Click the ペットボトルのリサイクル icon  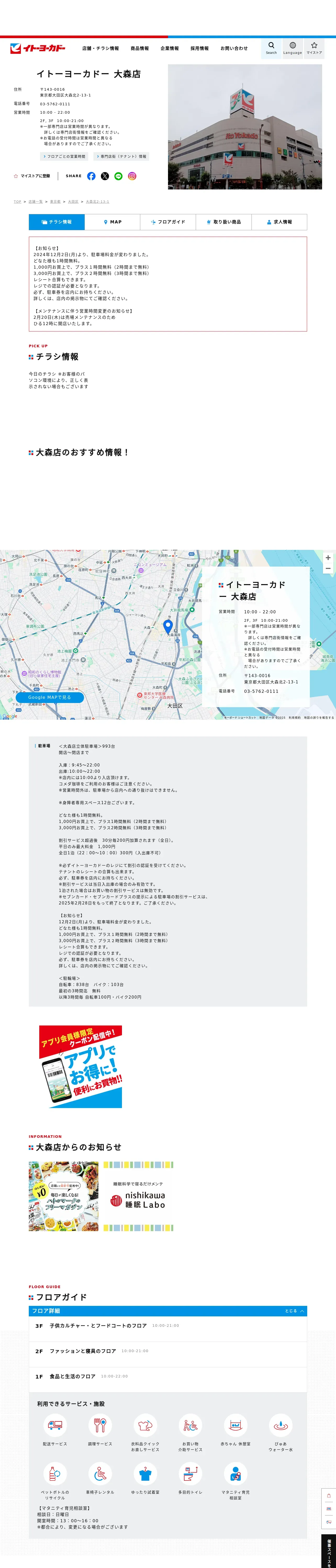(55, 1474)
